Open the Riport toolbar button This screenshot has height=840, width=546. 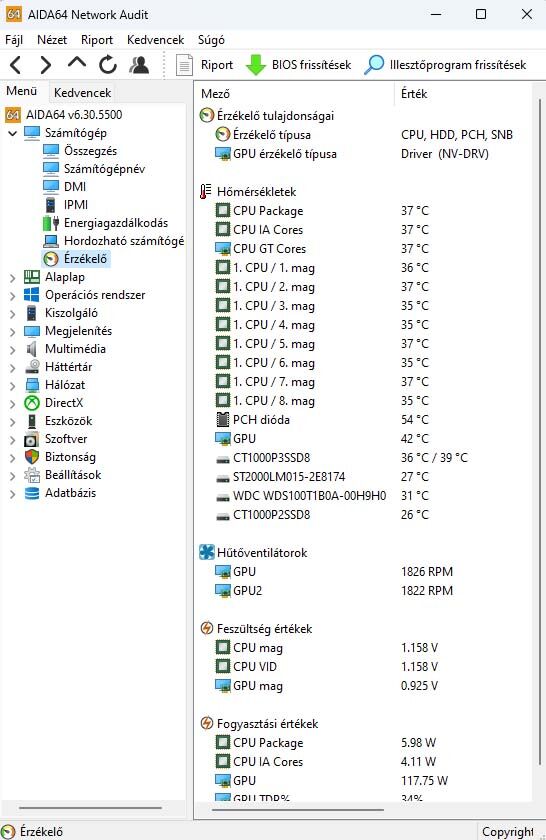pos(205,65)
